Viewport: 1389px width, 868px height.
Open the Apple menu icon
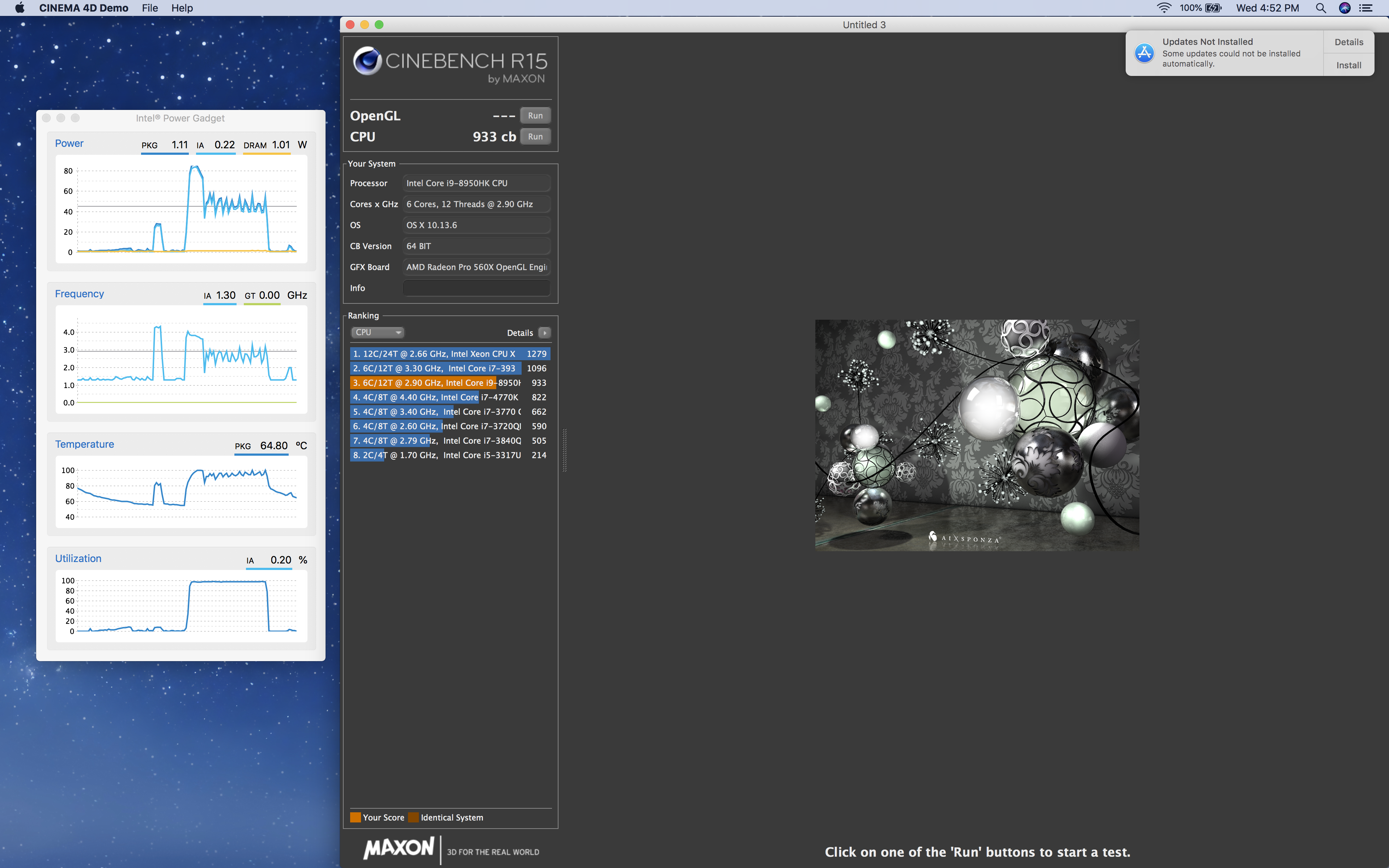(19, 8)
